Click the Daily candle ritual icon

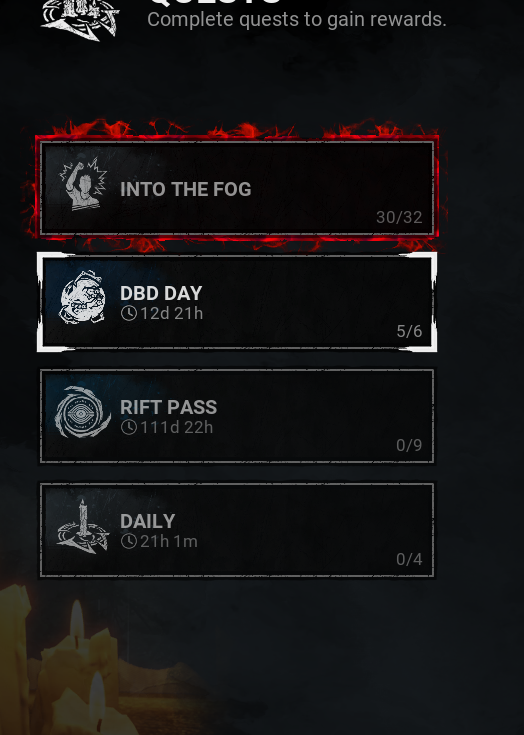(x=83, y=526)
